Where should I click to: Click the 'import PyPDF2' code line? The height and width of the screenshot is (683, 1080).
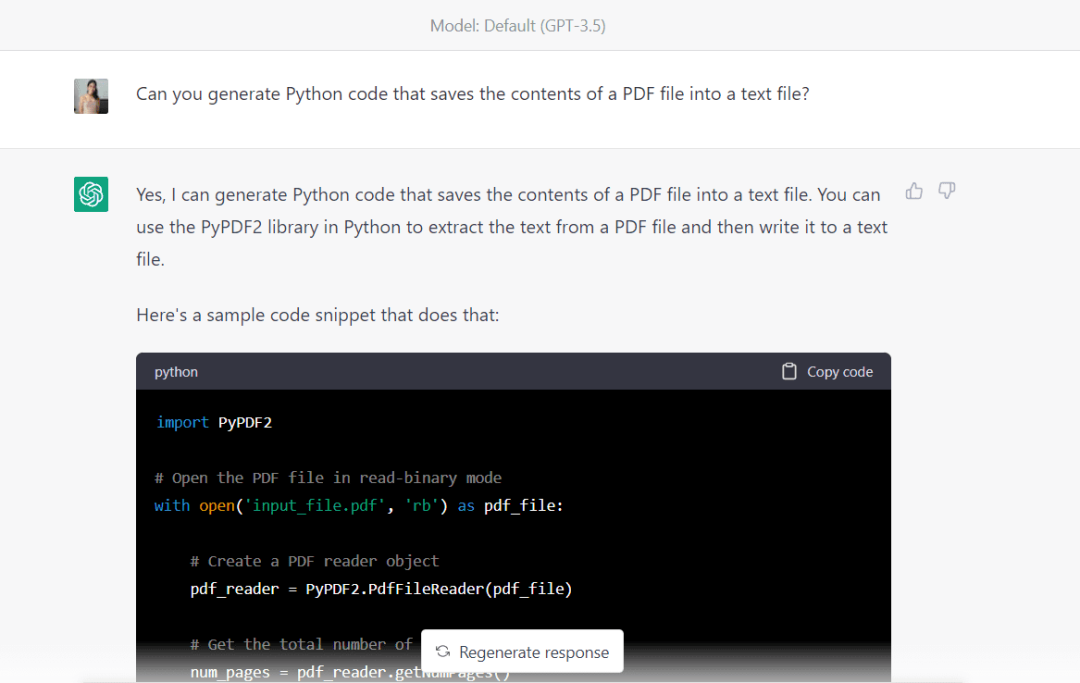point(214,422)
